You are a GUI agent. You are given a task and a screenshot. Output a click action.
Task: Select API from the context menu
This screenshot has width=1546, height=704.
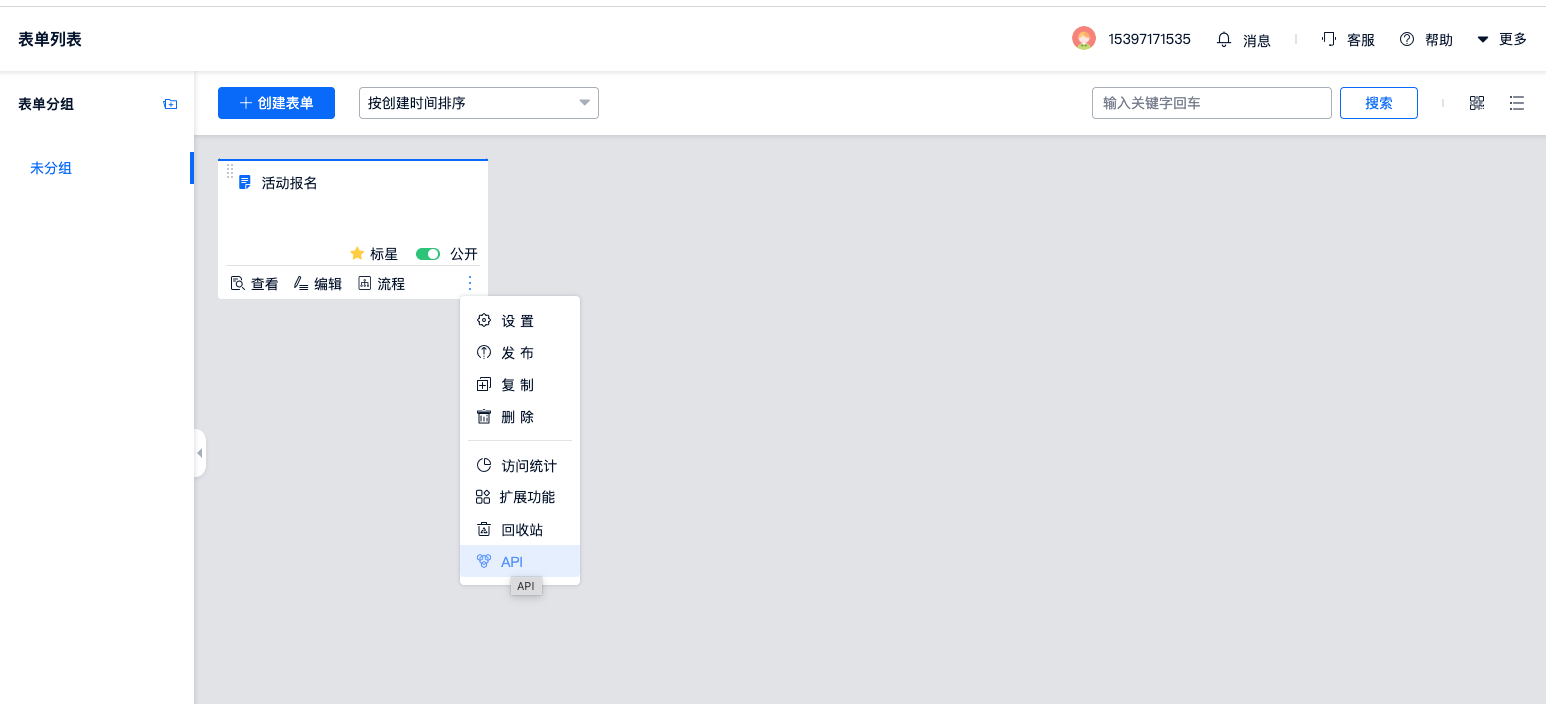[512, 562]
